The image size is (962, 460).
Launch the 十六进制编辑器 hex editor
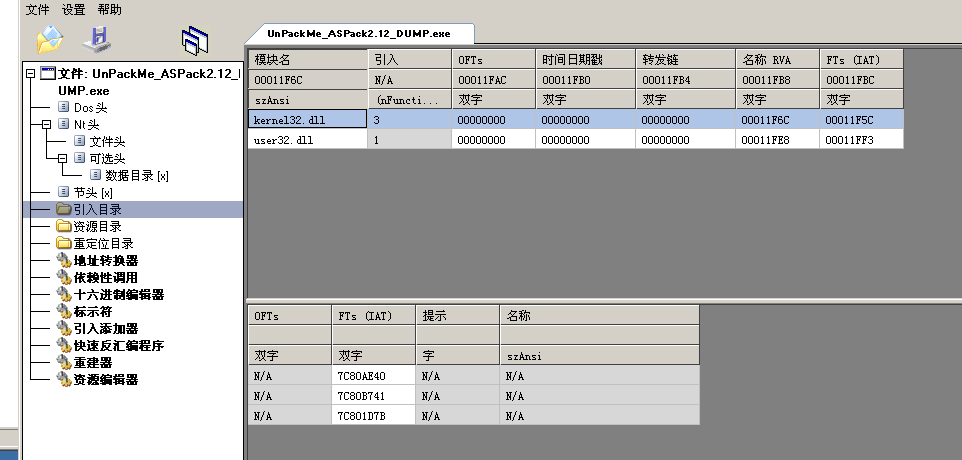pyautogui.click(x=118, y=294)
